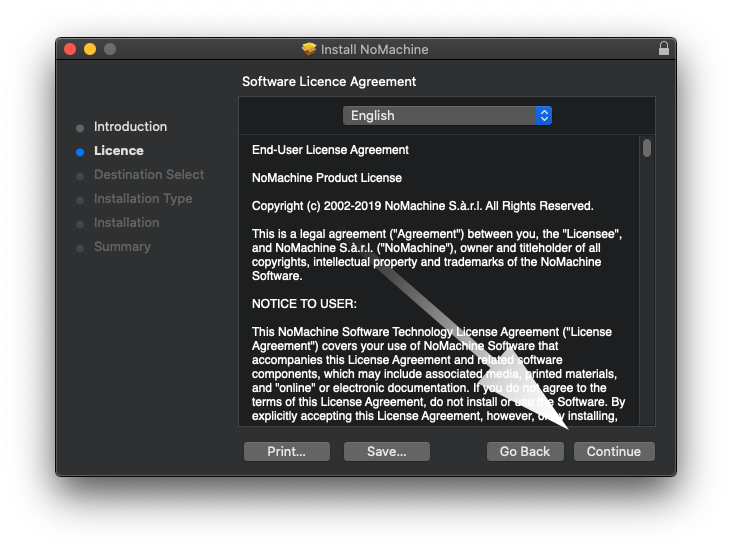Click the 'NOTICE TO USER:' text

tap(304, 304)
